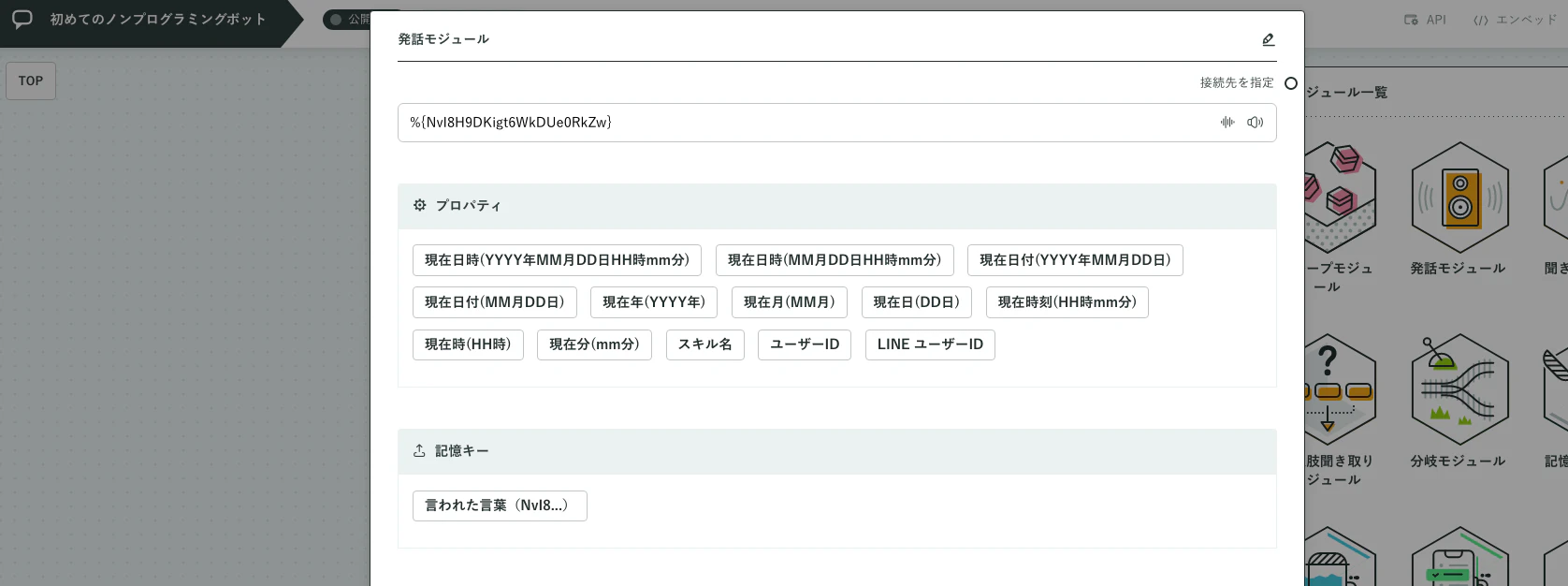The image size is (1568, 586).
Task: Insert 現在日付(MM月DD日) property
Action: tap(495, 302)
